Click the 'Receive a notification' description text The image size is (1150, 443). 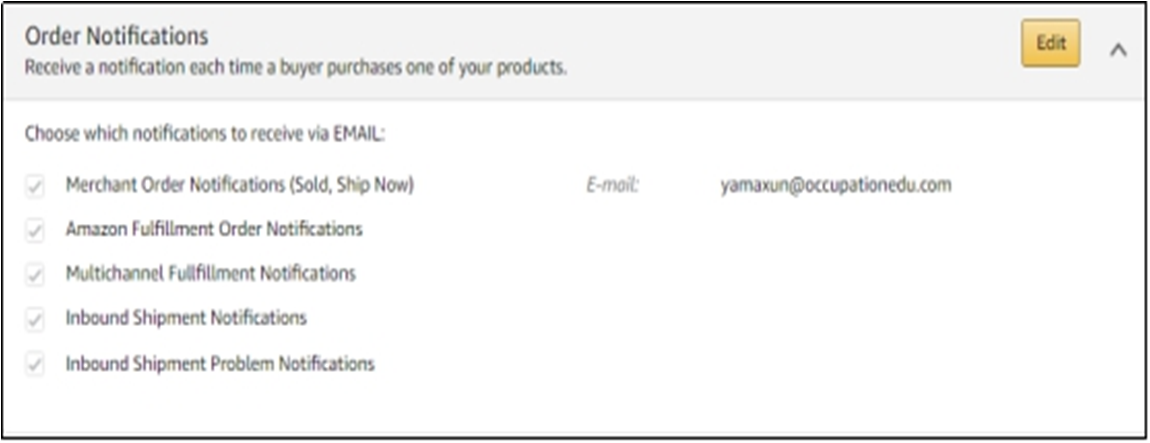point(296,69)
